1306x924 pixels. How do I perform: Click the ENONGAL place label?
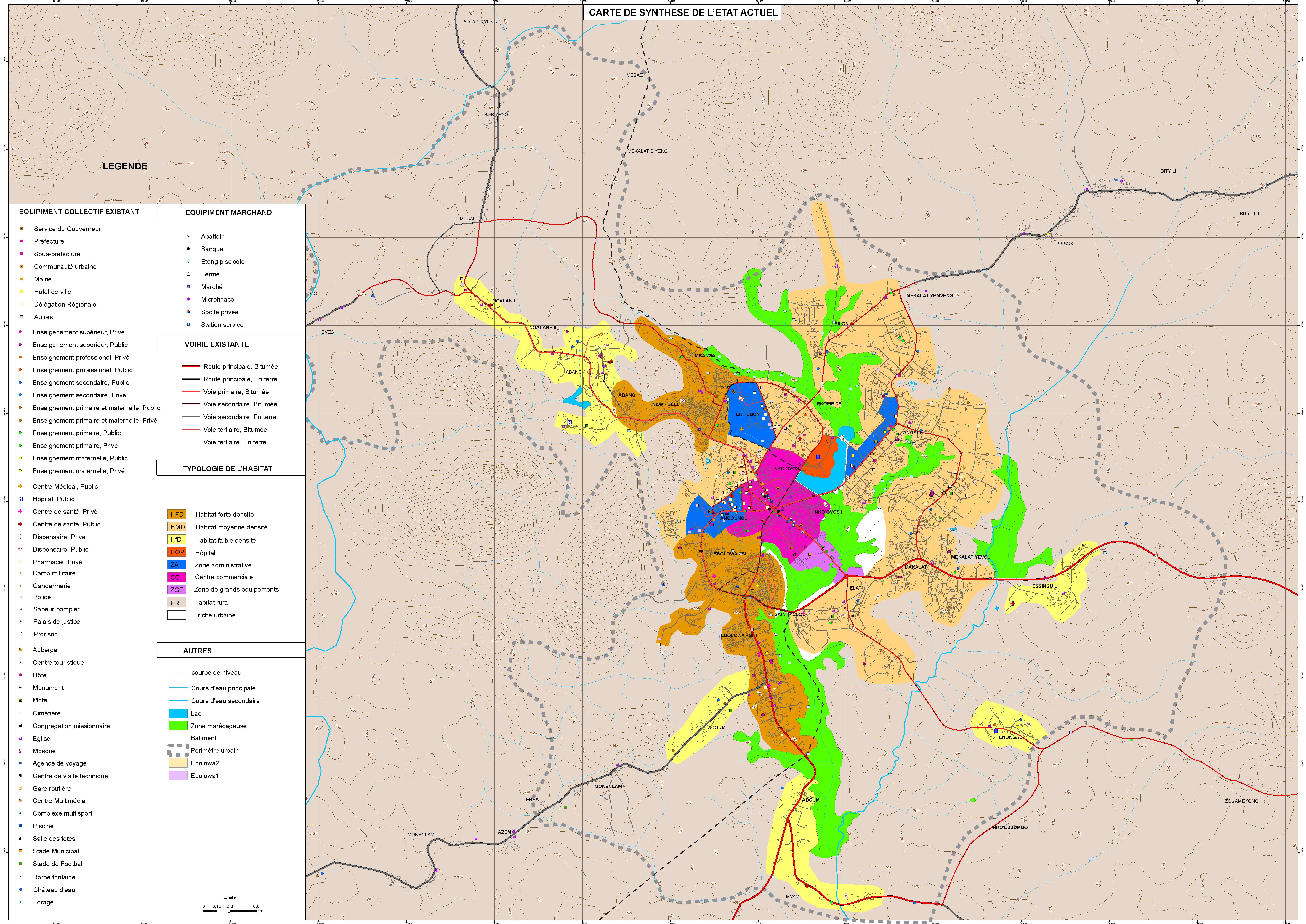[x=1010, y=737]
